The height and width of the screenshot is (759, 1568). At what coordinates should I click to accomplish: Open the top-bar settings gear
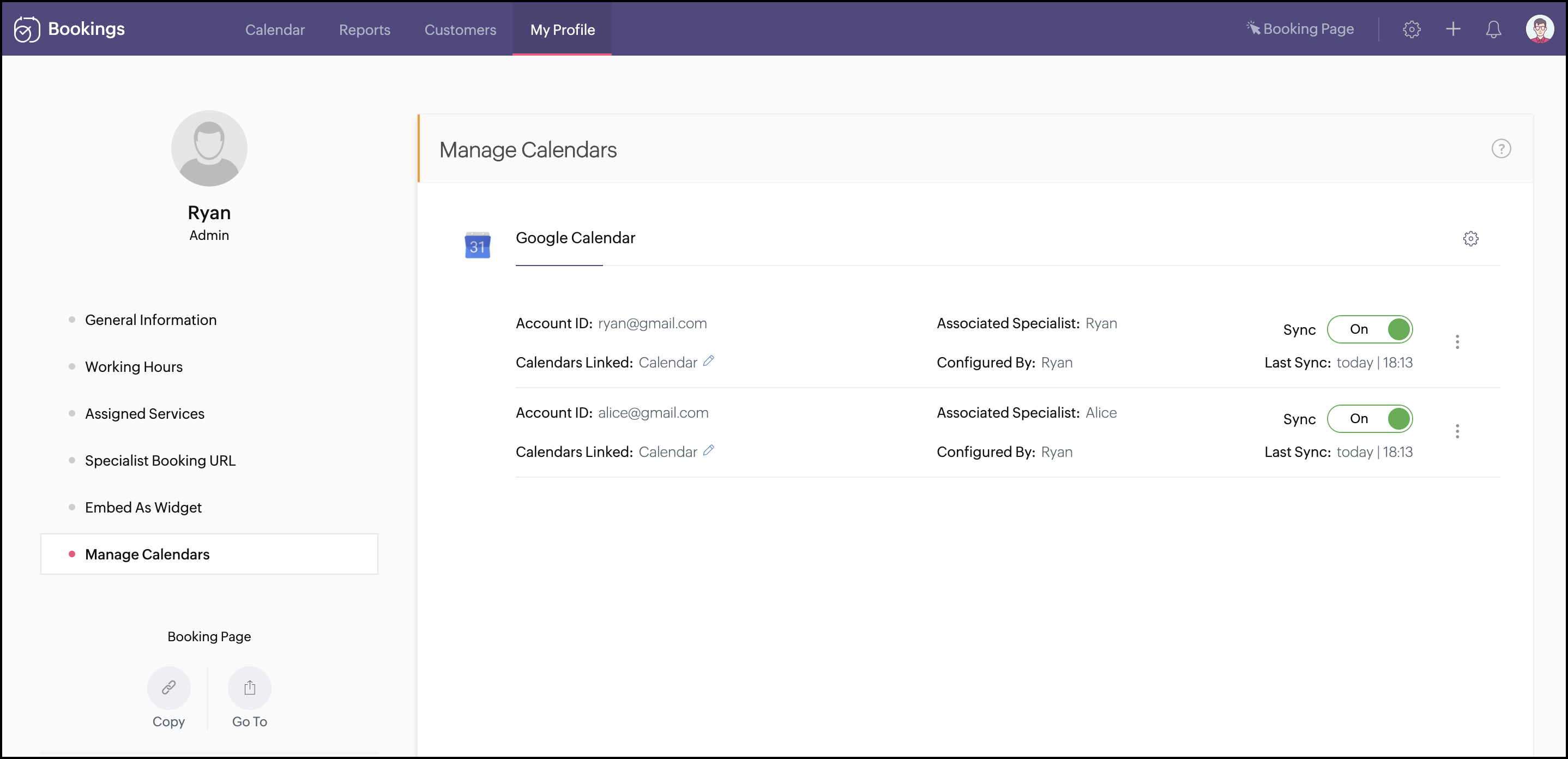[x=1411, y=29]
